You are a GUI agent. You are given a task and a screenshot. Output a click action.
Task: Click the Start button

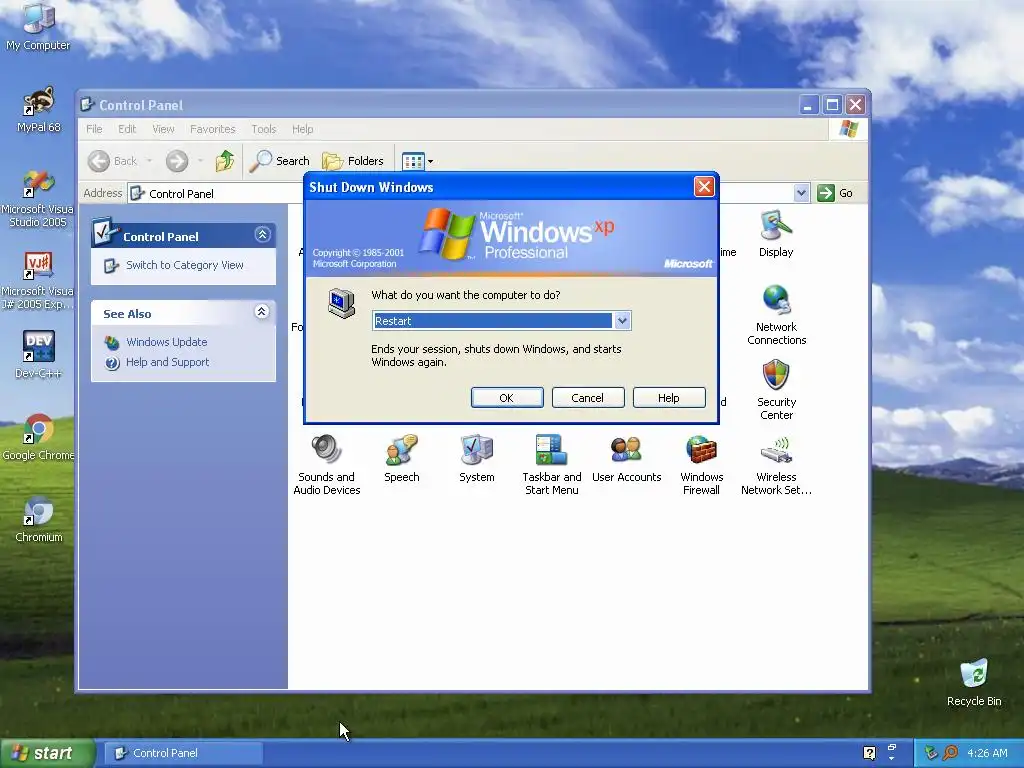coord(46,753)
